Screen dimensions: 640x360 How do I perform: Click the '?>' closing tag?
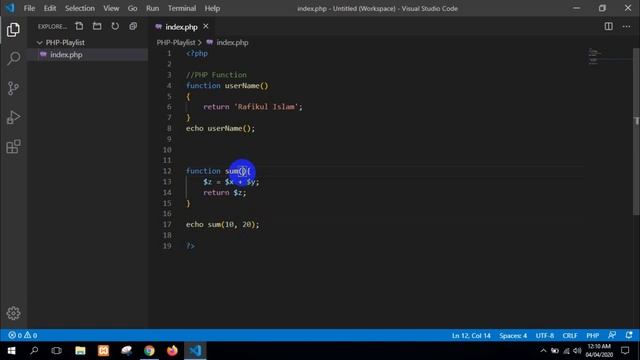pos(190,246)
